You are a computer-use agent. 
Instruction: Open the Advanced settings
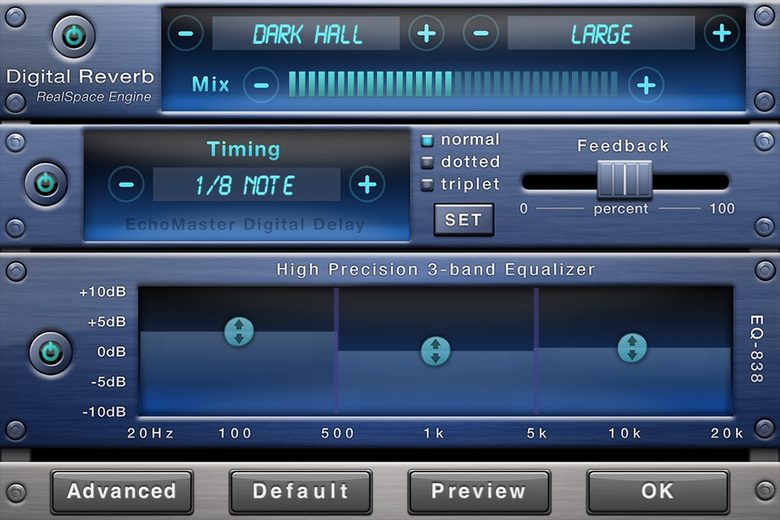point(122,492)
